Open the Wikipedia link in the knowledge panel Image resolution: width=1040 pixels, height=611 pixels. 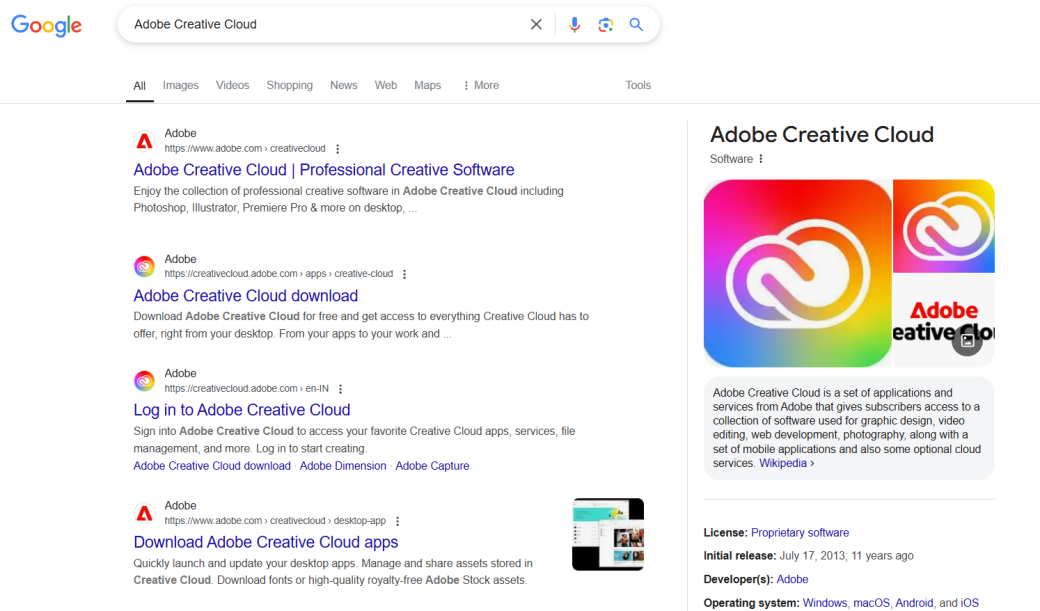(783, 462)
